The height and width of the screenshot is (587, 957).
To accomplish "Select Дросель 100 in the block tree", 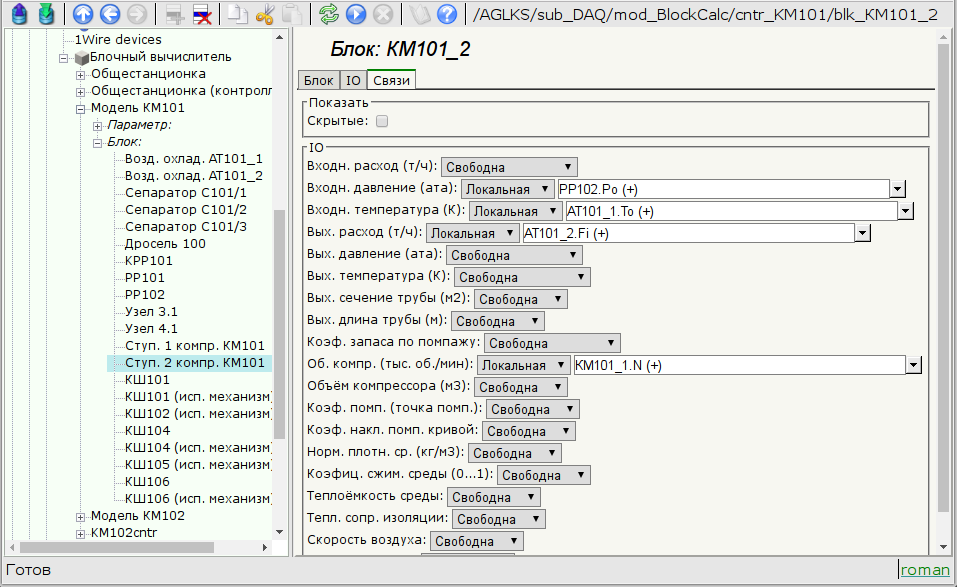I will coord(165,243).
